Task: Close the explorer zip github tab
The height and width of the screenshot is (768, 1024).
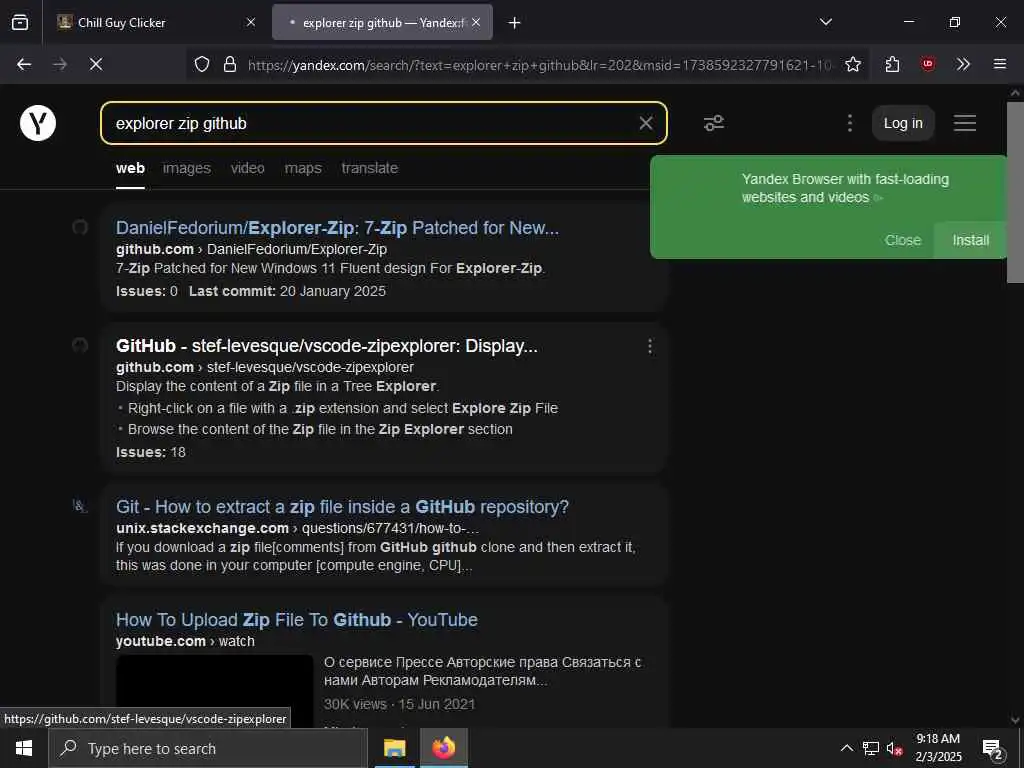Action: [476, 22]
